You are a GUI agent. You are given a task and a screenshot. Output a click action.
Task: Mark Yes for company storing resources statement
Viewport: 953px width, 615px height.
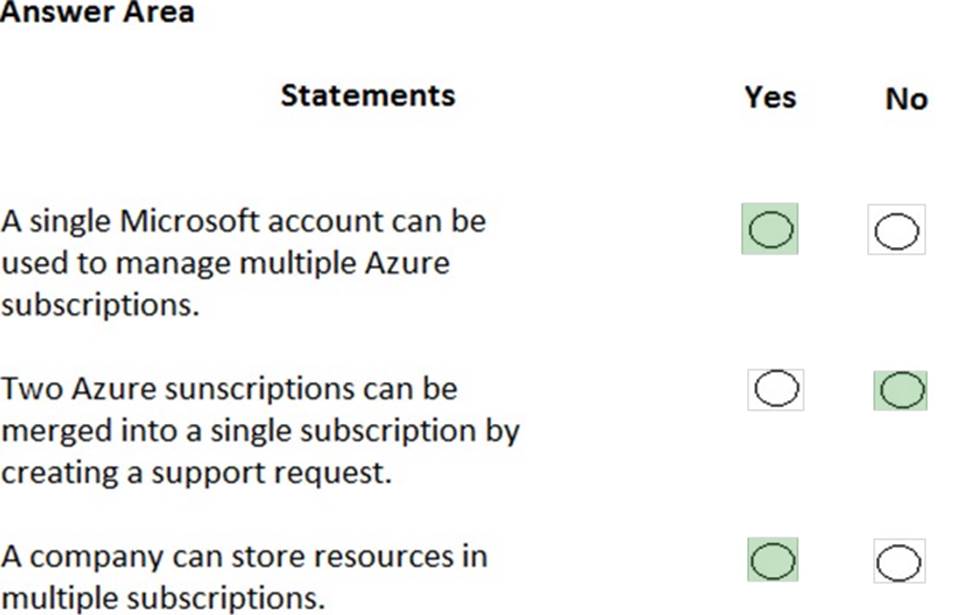tap(772, 560)
